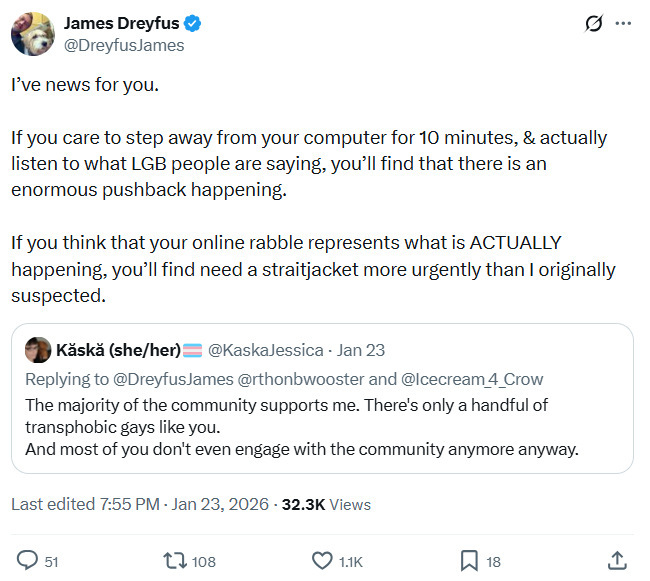This screenshot has width=650, height=581.
Task: Open the quoted post body text
Action: point(300,427)
